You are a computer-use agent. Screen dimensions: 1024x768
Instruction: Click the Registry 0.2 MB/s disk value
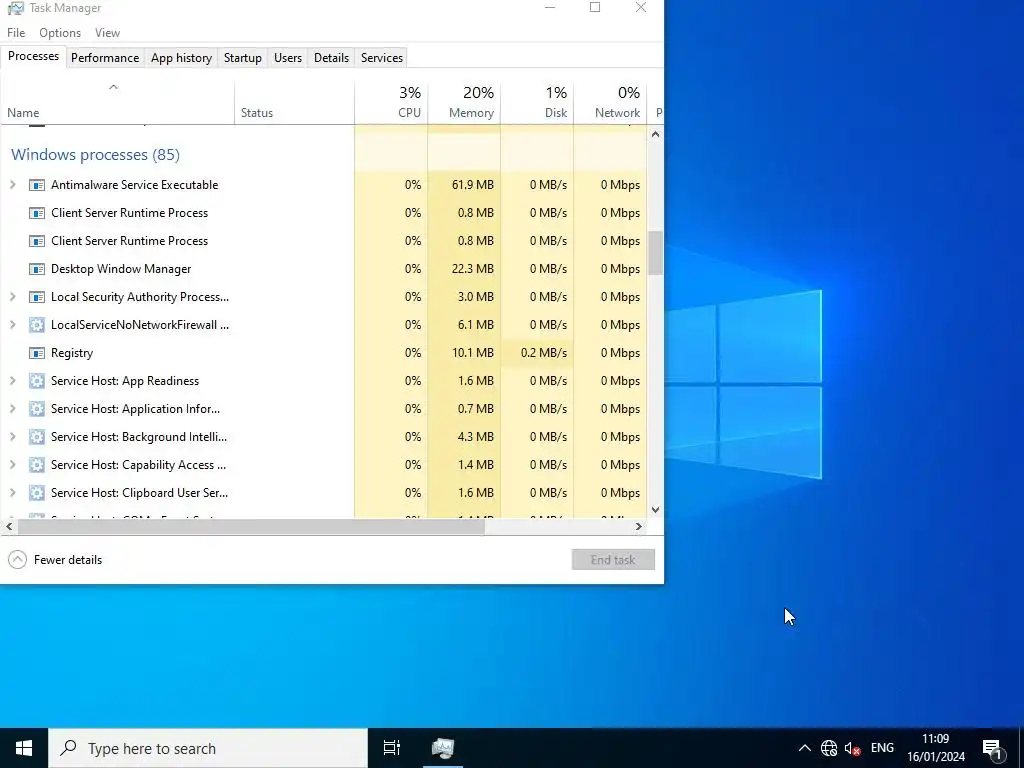543,353
